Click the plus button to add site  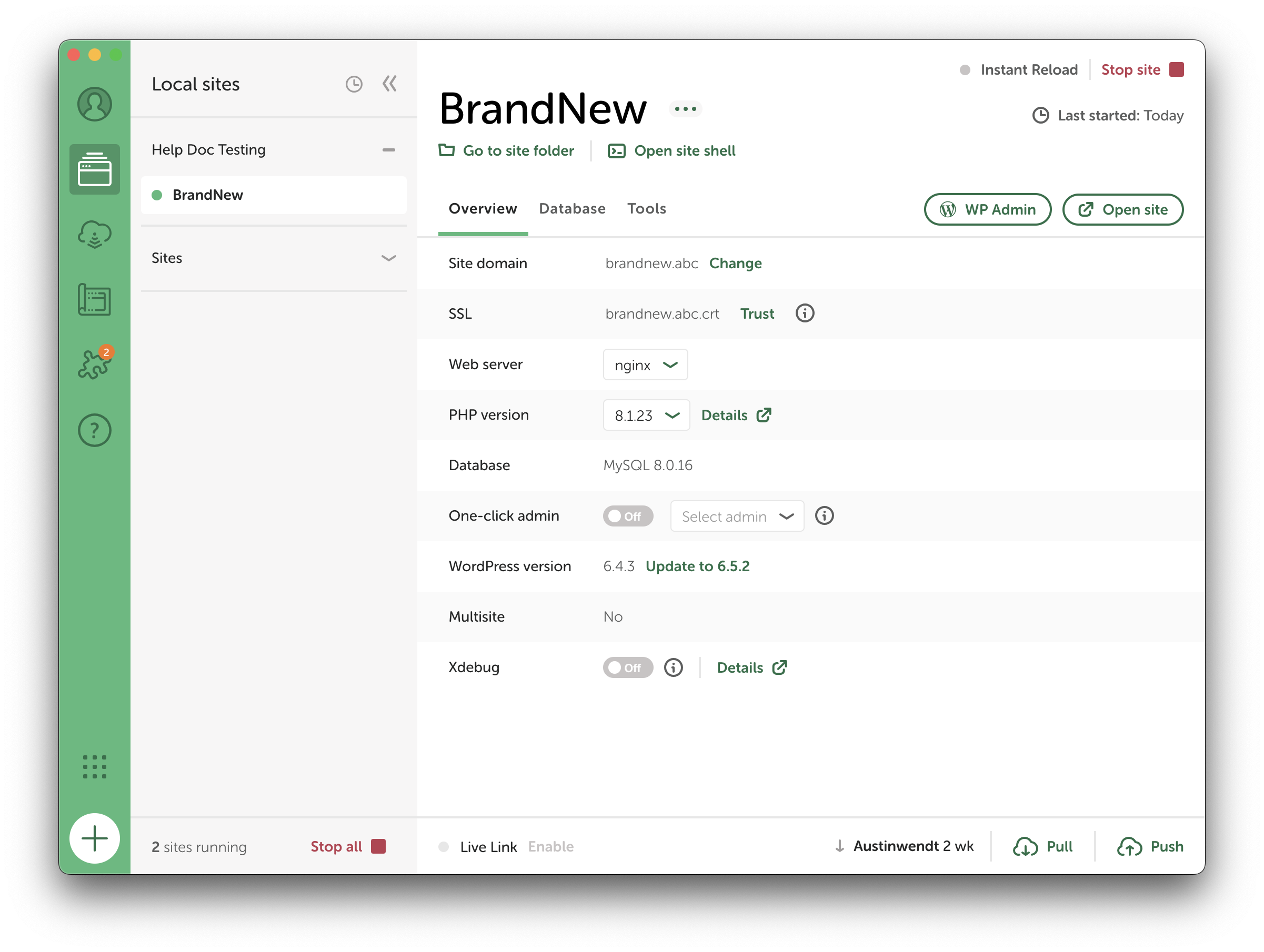(94, 838)
